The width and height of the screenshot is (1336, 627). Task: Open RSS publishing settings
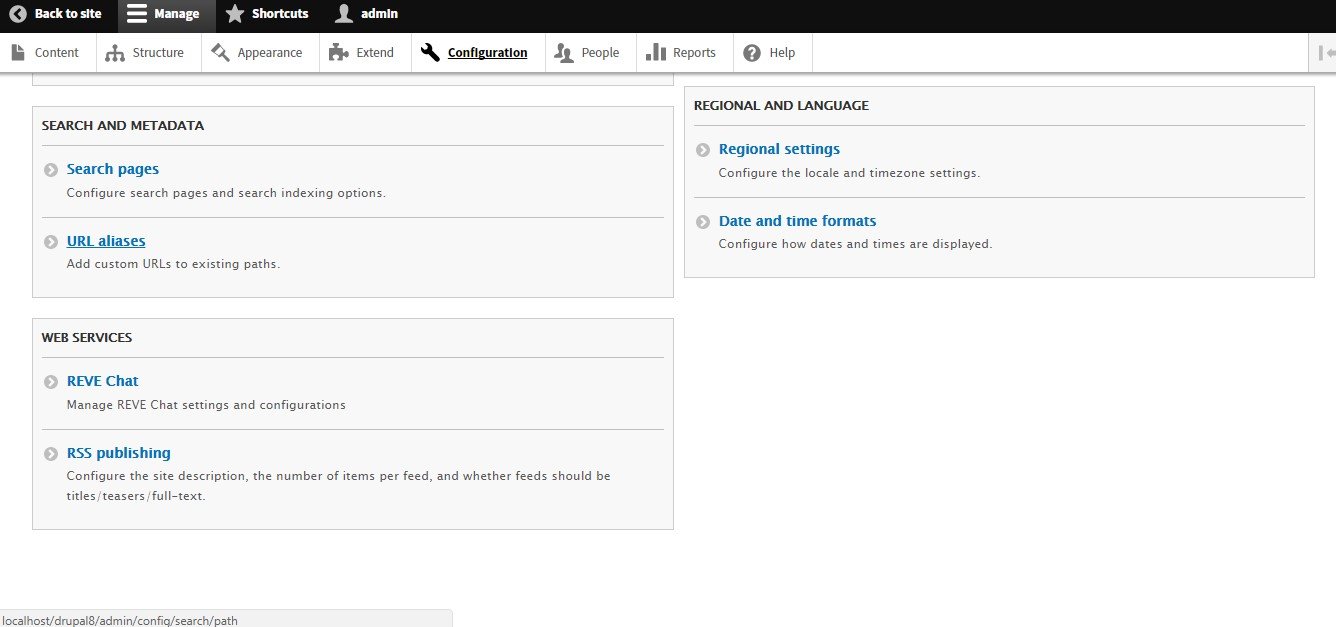(118, 453)
